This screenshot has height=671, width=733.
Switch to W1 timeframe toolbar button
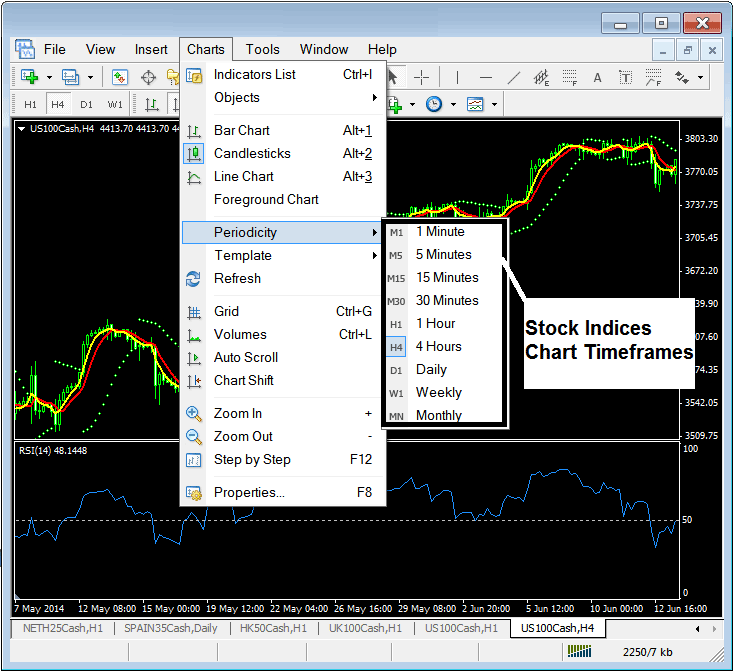115,104
